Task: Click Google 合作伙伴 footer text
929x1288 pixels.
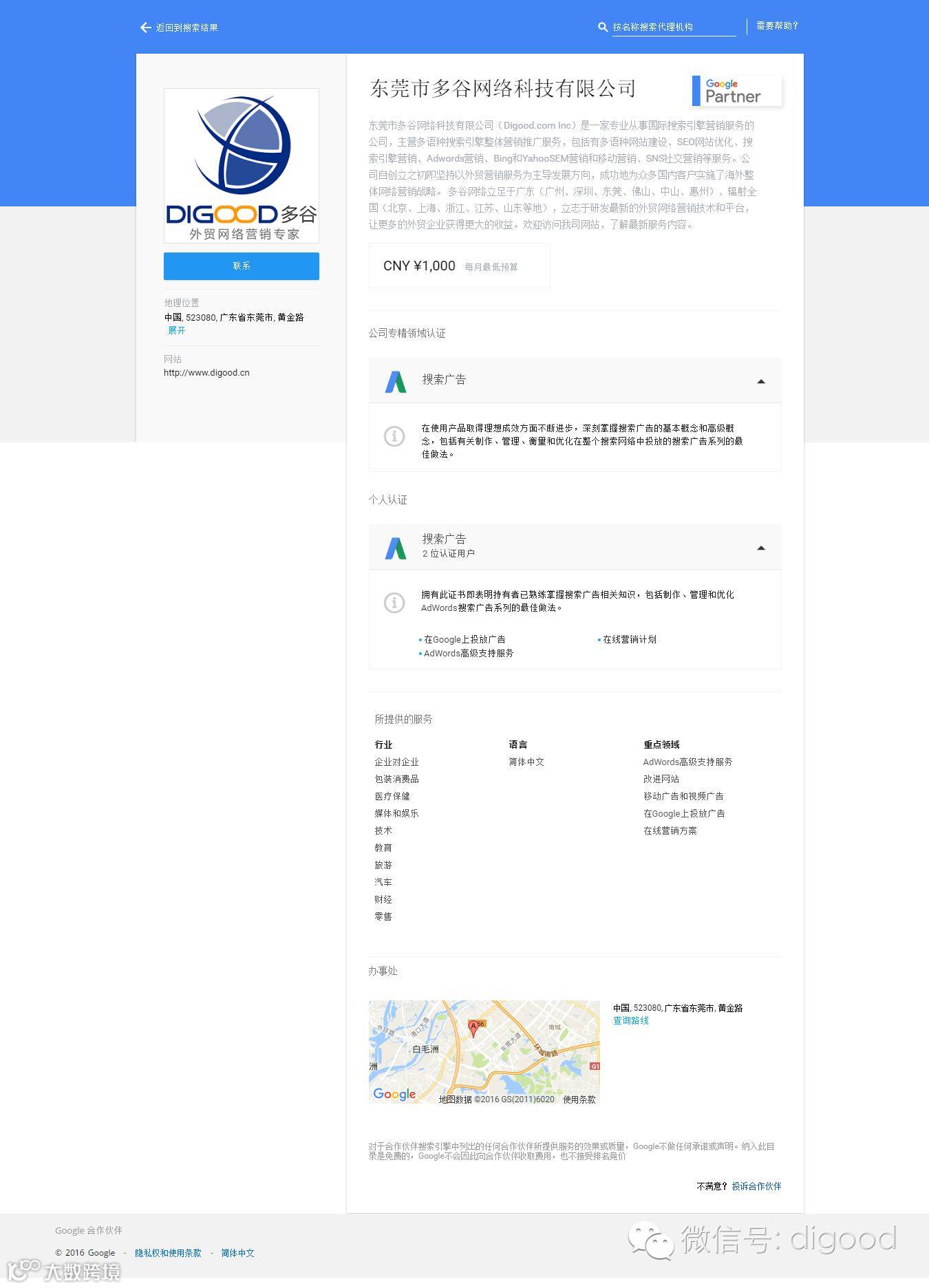Action: click(89, 1231)
